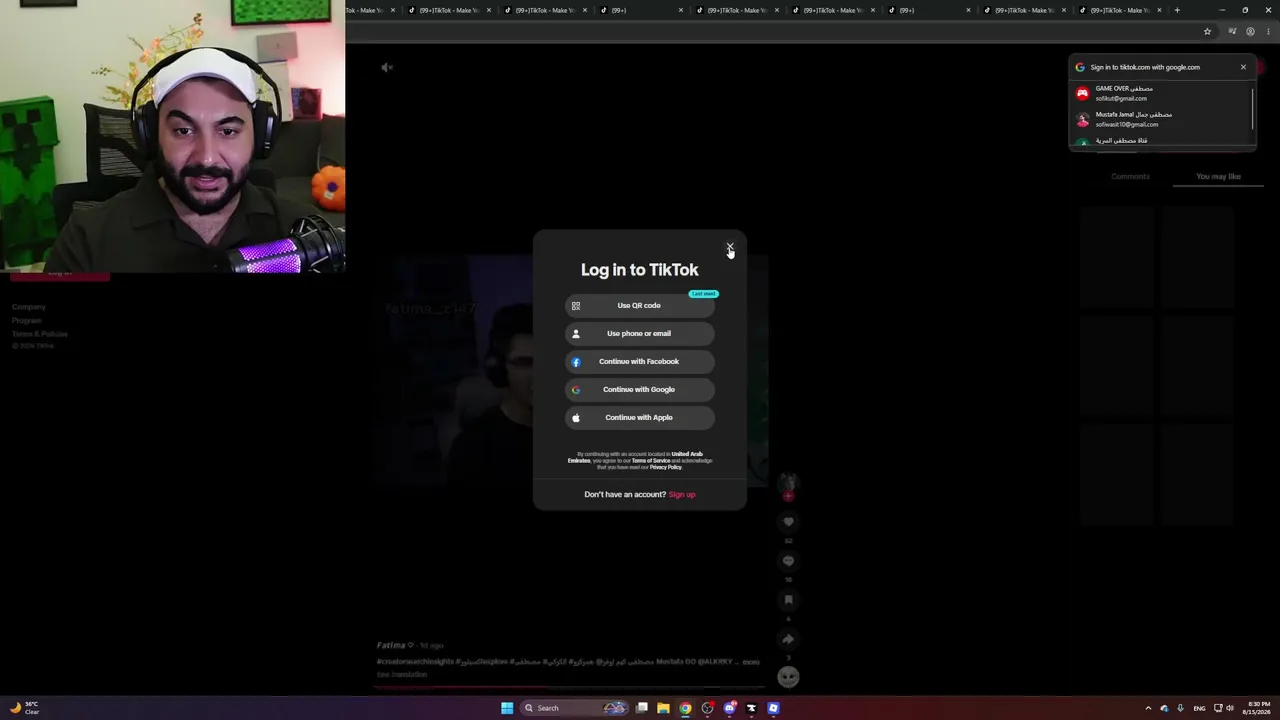Dismiss the Google sign-in prompt

(x=1243, y=67)
